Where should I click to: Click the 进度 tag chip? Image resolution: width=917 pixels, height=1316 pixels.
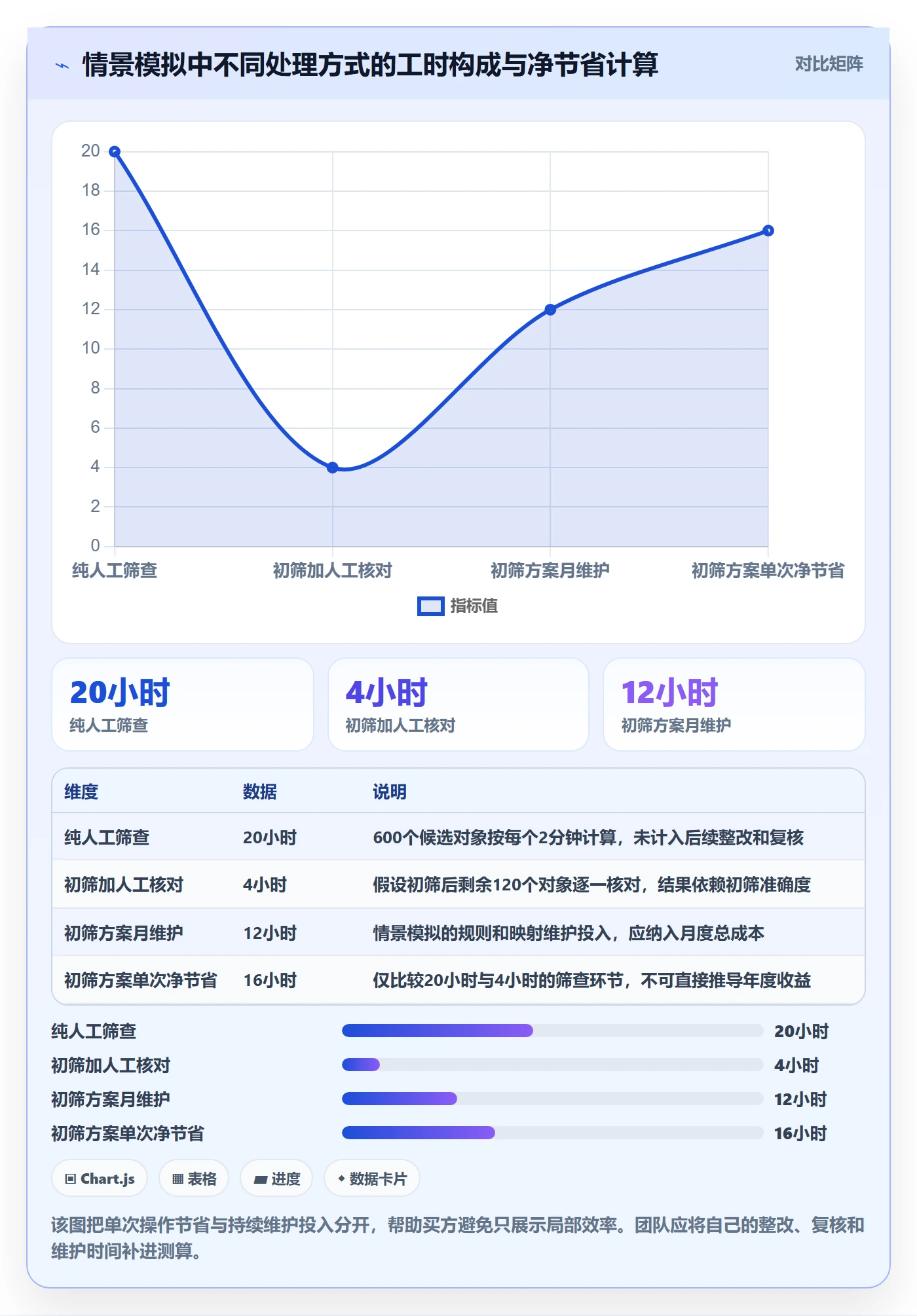tap(276, 1179)
